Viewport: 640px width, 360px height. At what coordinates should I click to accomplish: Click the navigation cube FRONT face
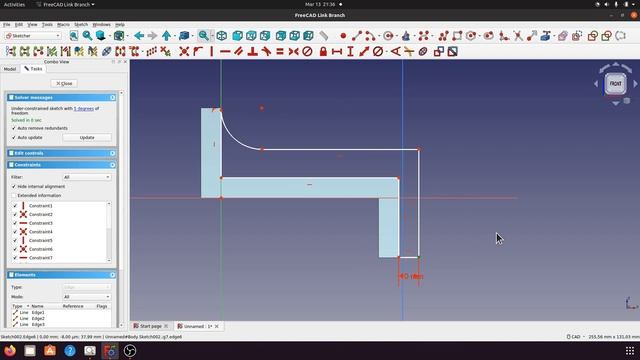pos(616,83)
